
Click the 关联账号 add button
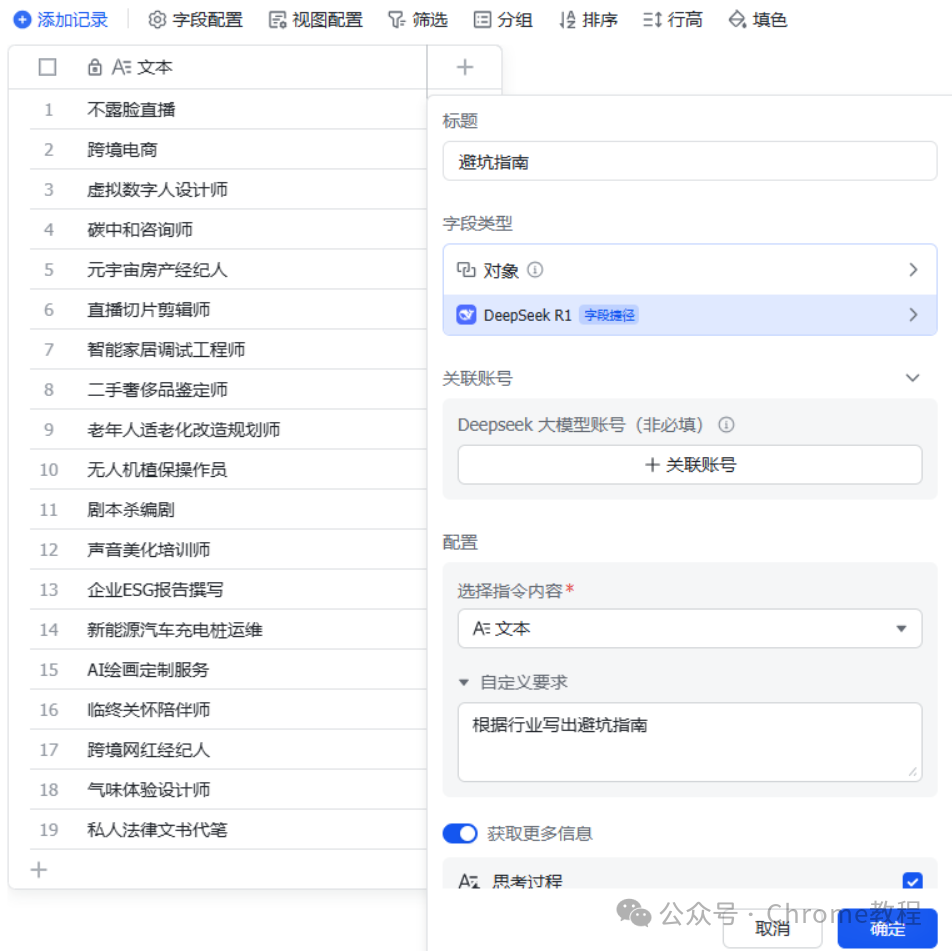click(x=690, y=464)
